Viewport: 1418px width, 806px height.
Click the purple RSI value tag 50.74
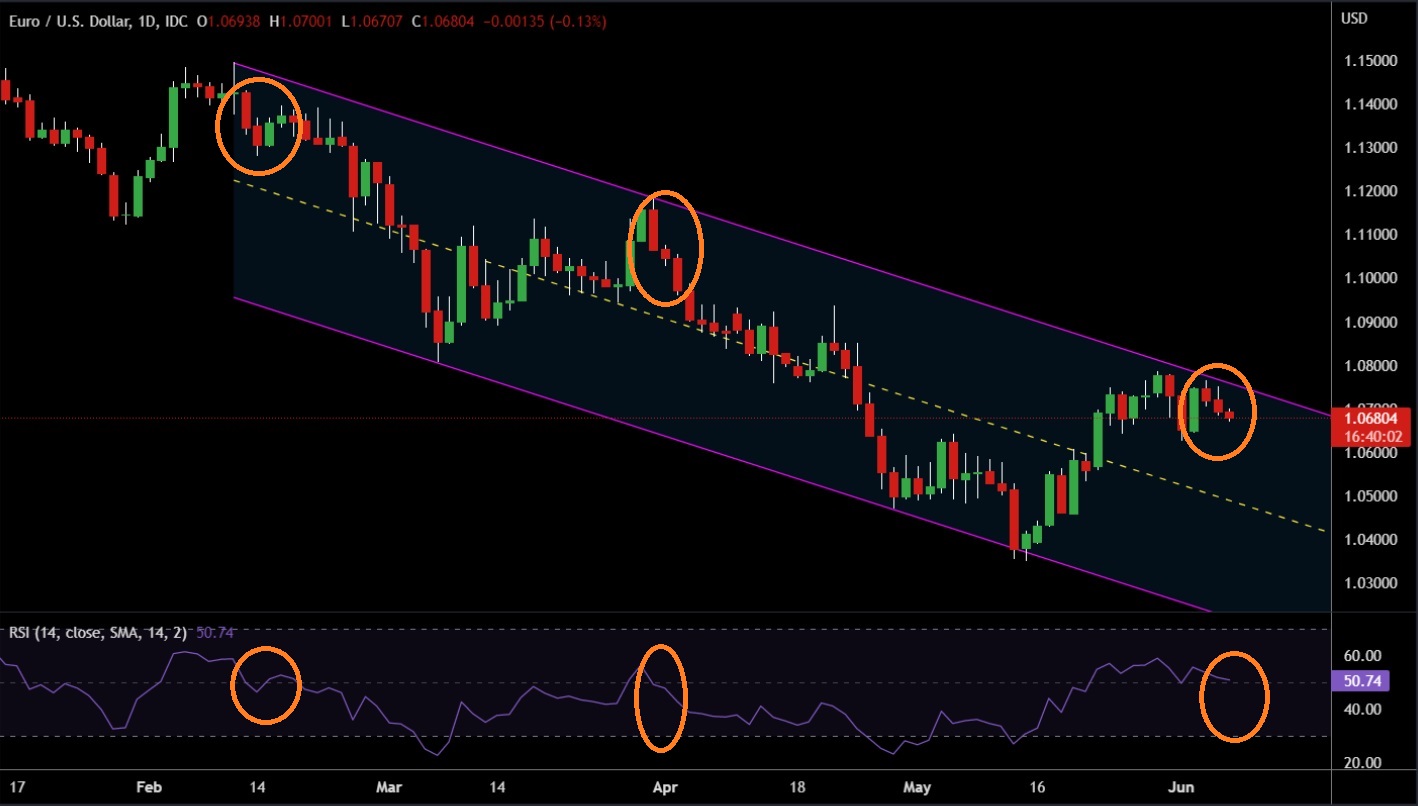(1362, 681)
